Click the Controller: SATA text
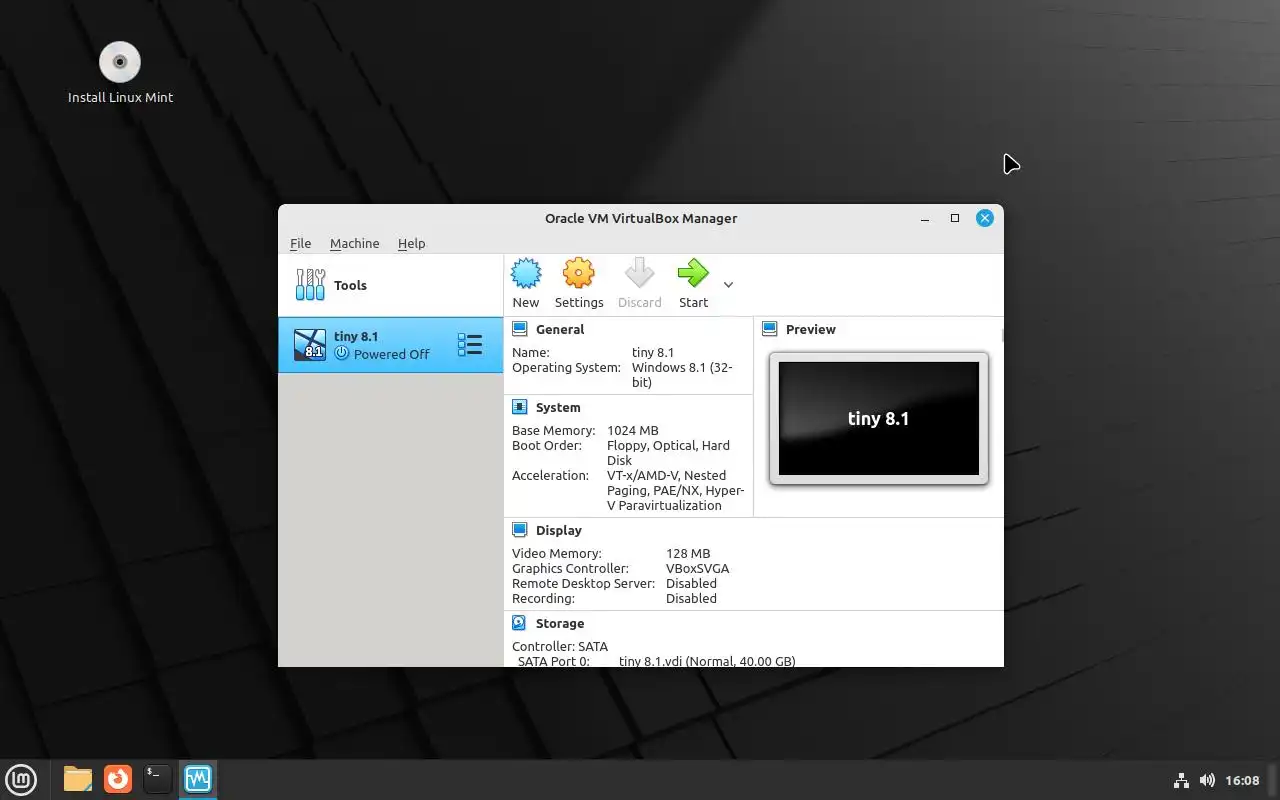Viewport: 1280px width, 800px height. click(x=560, y=646)
